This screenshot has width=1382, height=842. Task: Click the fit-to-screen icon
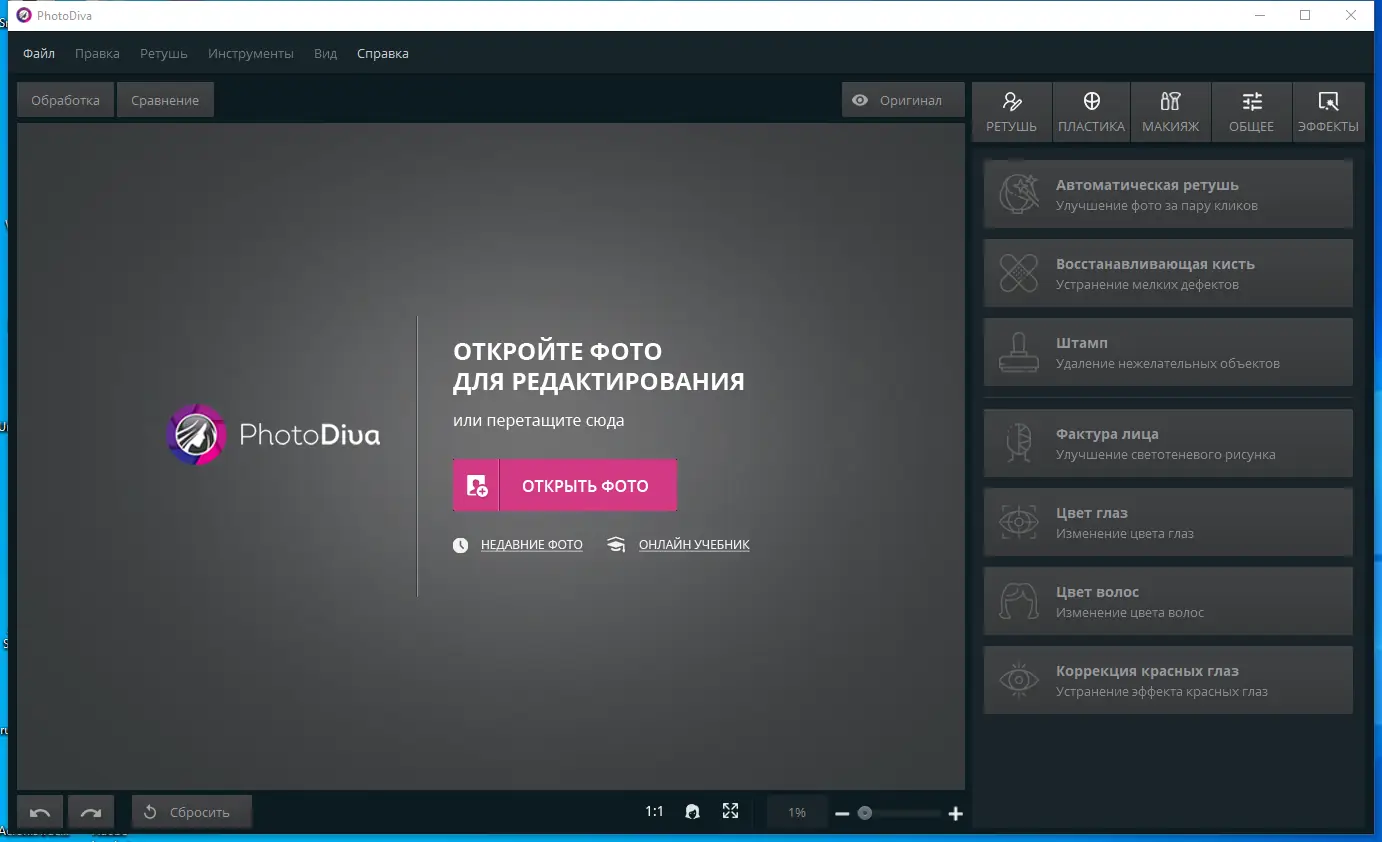tap(730, 811)
